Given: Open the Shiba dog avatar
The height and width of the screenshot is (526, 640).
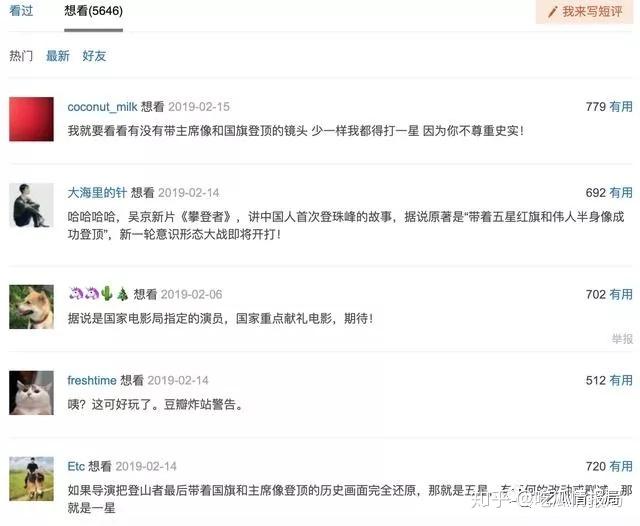Looking at the screenshot, I should pos(31,307).
